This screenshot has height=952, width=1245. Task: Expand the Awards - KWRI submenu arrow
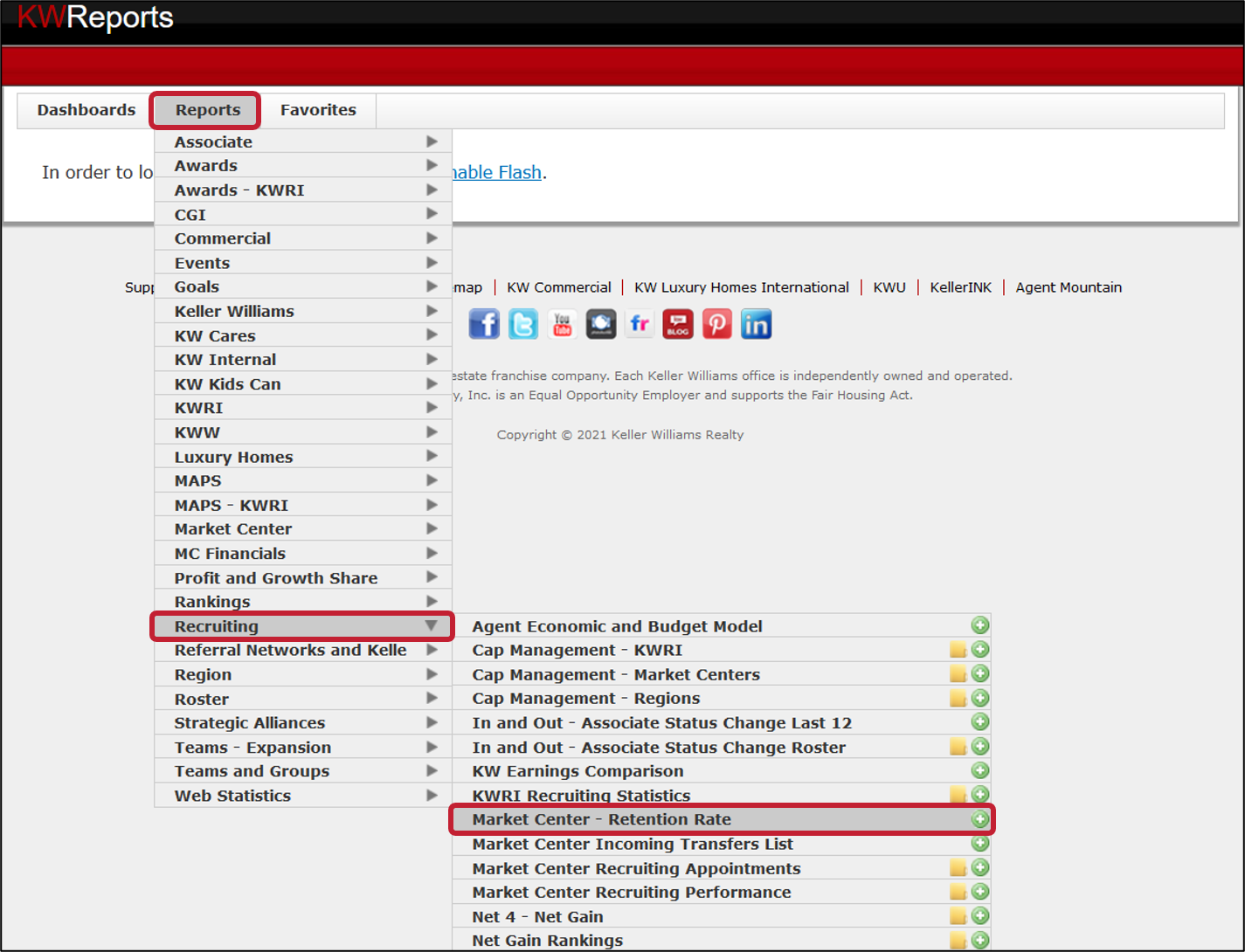pyautogui.click(x=432, y=190)
